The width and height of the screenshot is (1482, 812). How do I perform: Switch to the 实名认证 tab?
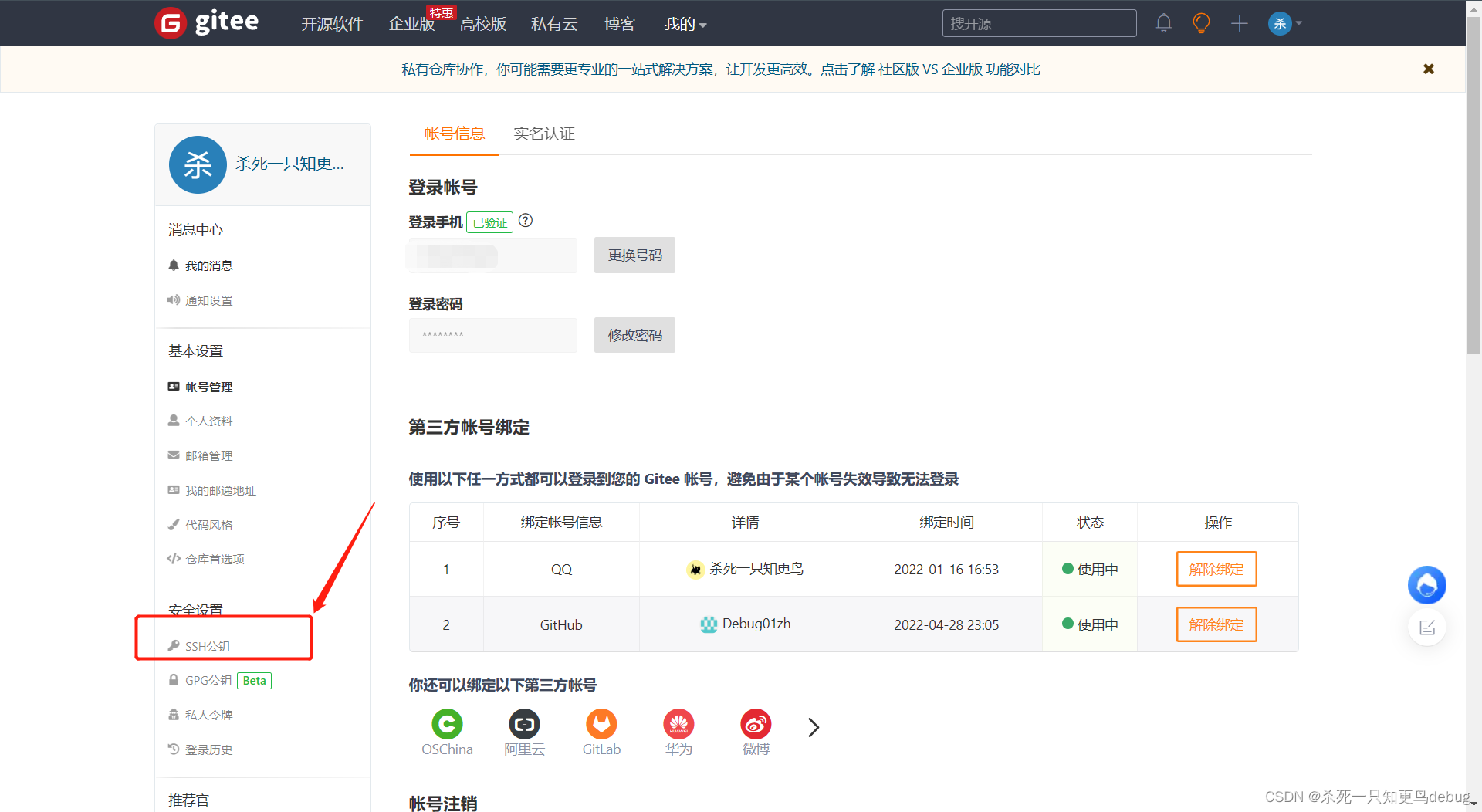tap(544, 134)
